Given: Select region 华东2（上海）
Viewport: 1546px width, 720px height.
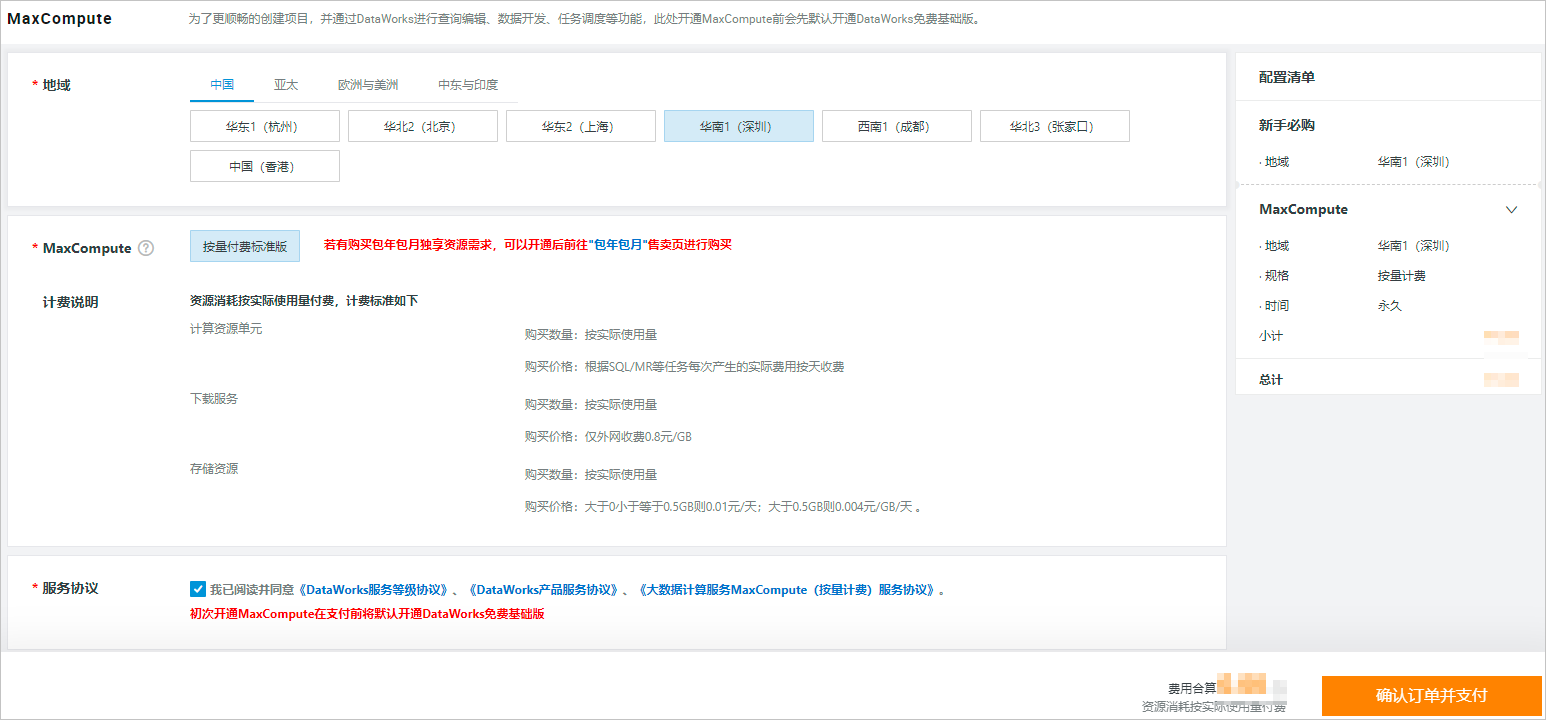Looking at the screenshot, I should click(581, 126).
